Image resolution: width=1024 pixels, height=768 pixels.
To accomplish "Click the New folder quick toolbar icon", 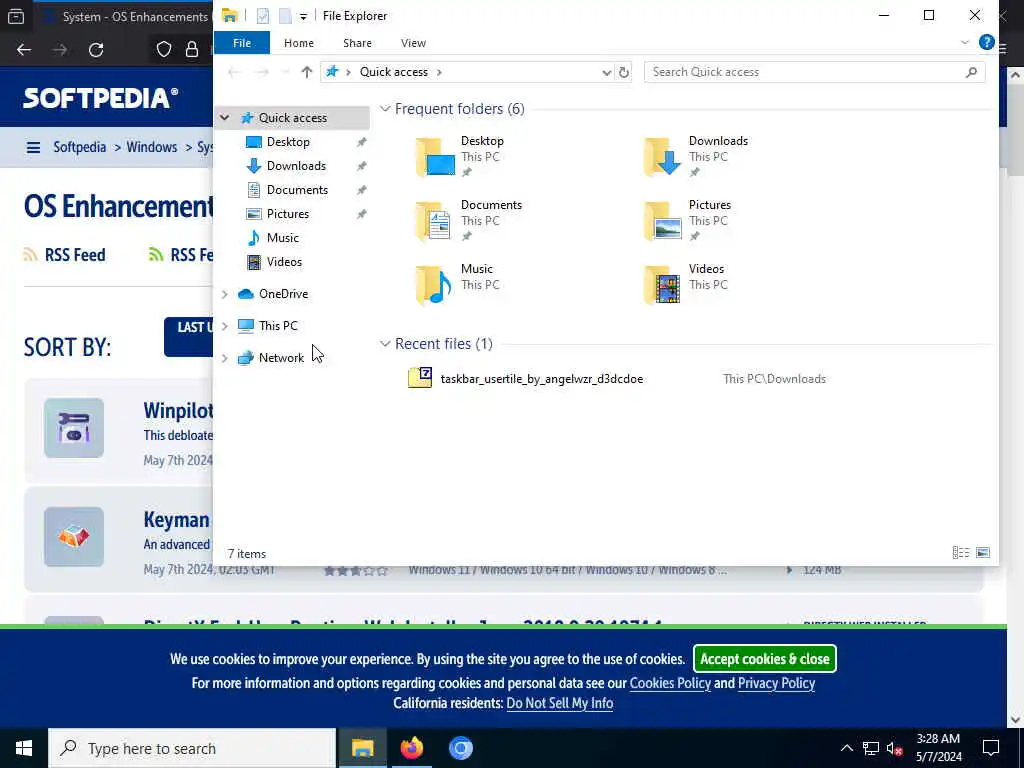I will coord(285,16).
